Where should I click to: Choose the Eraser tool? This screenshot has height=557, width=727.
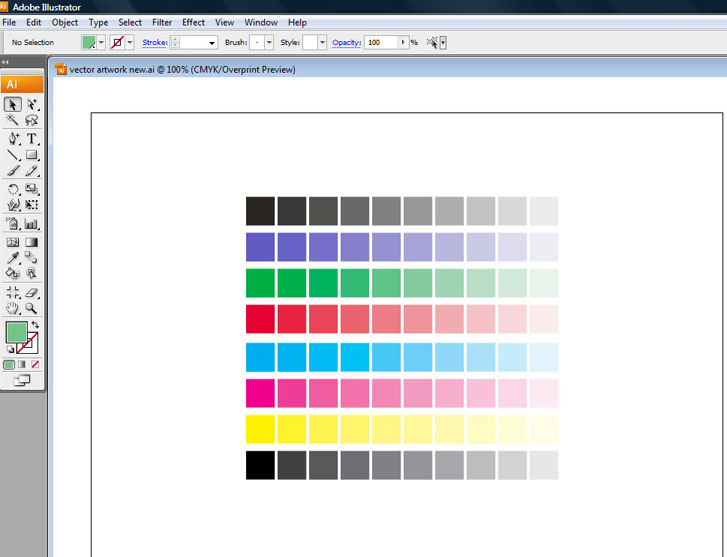(x=32, y=292)
